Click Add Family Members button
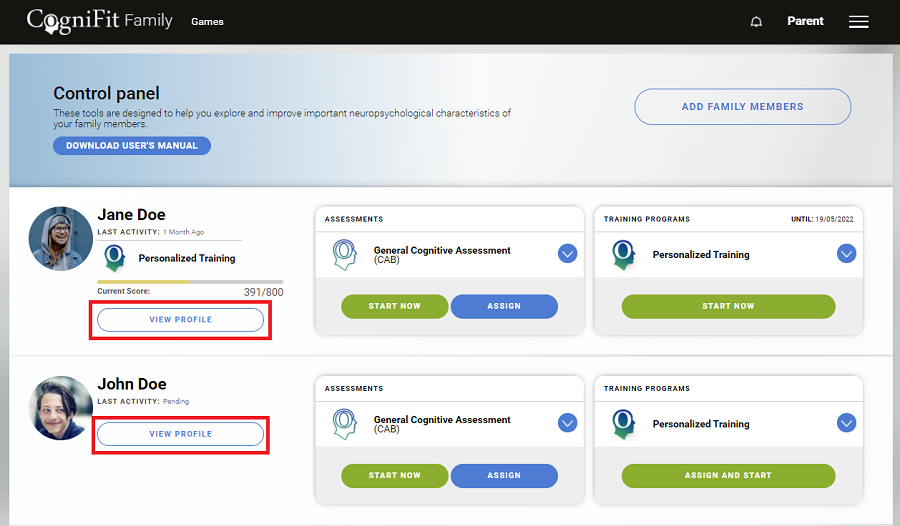The height and width of the screenshot is (526, 900). [742, 107]
